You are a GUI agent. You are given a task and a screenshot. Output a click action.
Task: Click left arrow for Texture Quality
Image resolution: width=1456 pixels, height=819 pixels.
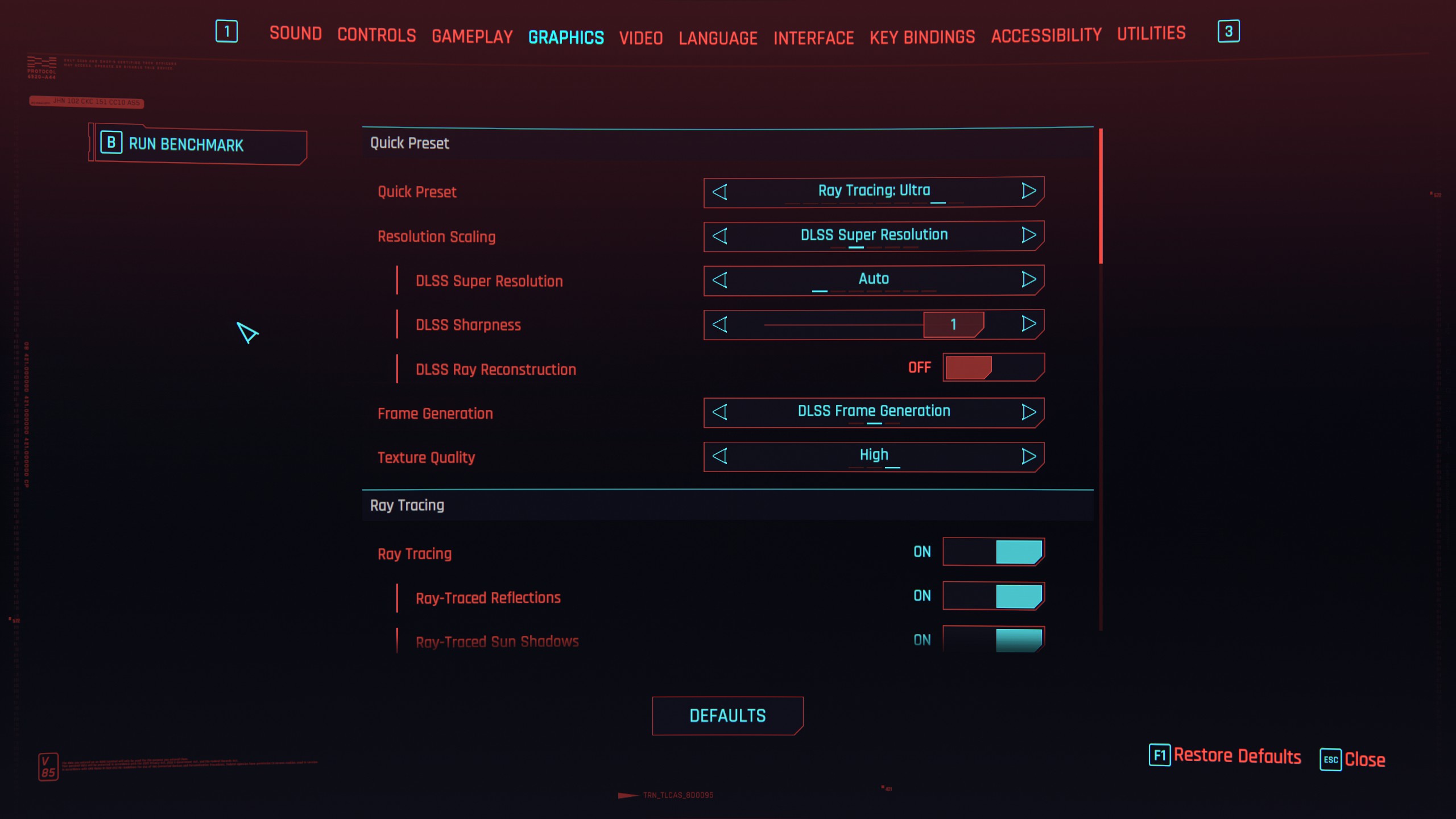point(720,456)
